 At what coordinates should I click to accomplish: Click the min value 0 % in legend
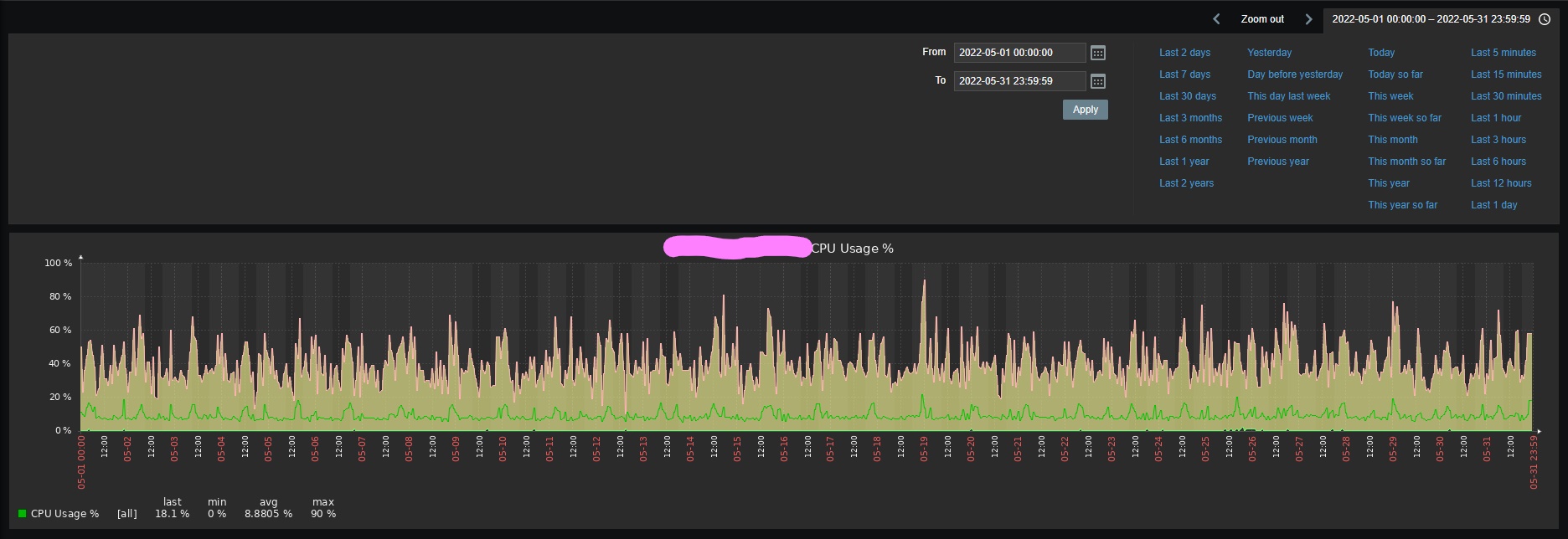[217, 514]
